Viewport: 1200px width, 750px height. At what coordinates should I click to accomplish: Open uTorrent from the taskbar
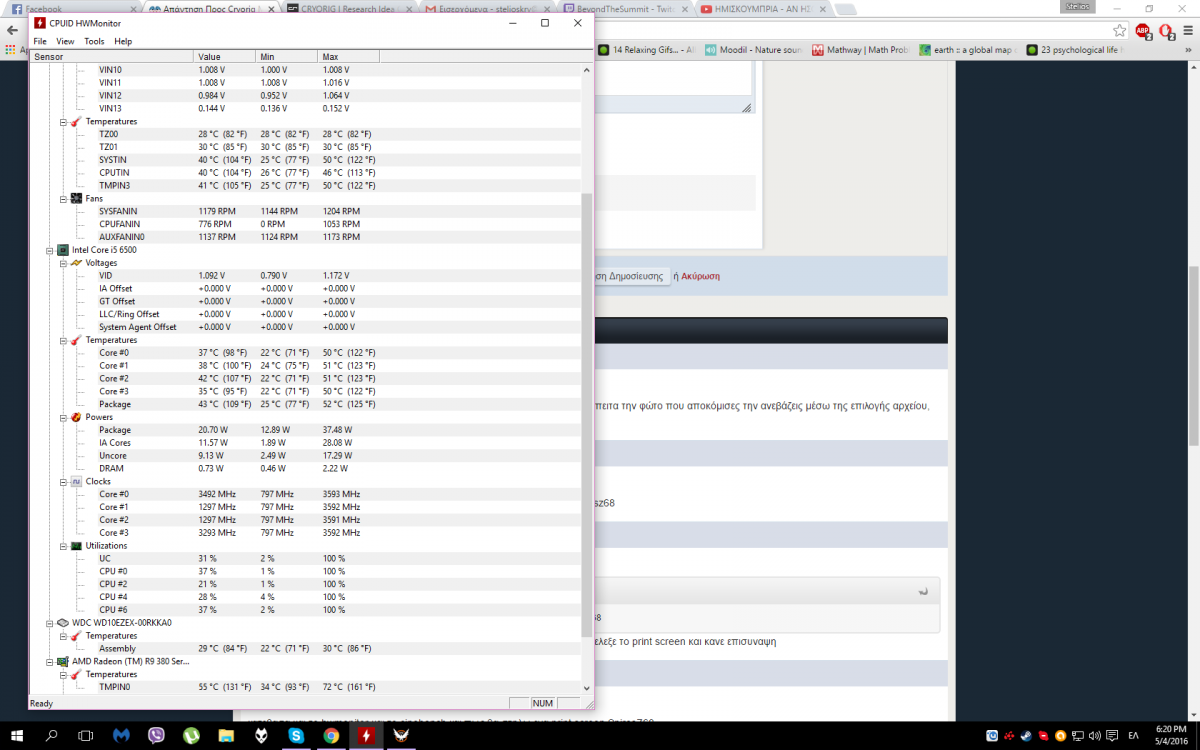tap(192, 735)
